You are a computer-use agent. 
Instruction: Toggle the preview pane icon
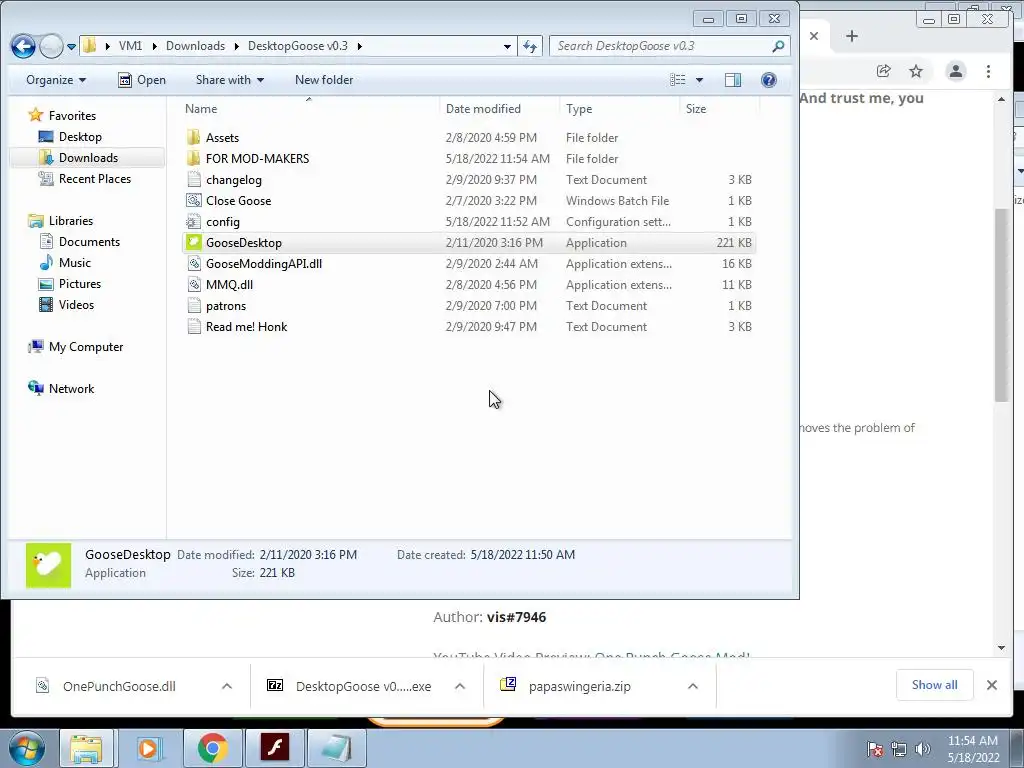[733, 80]
